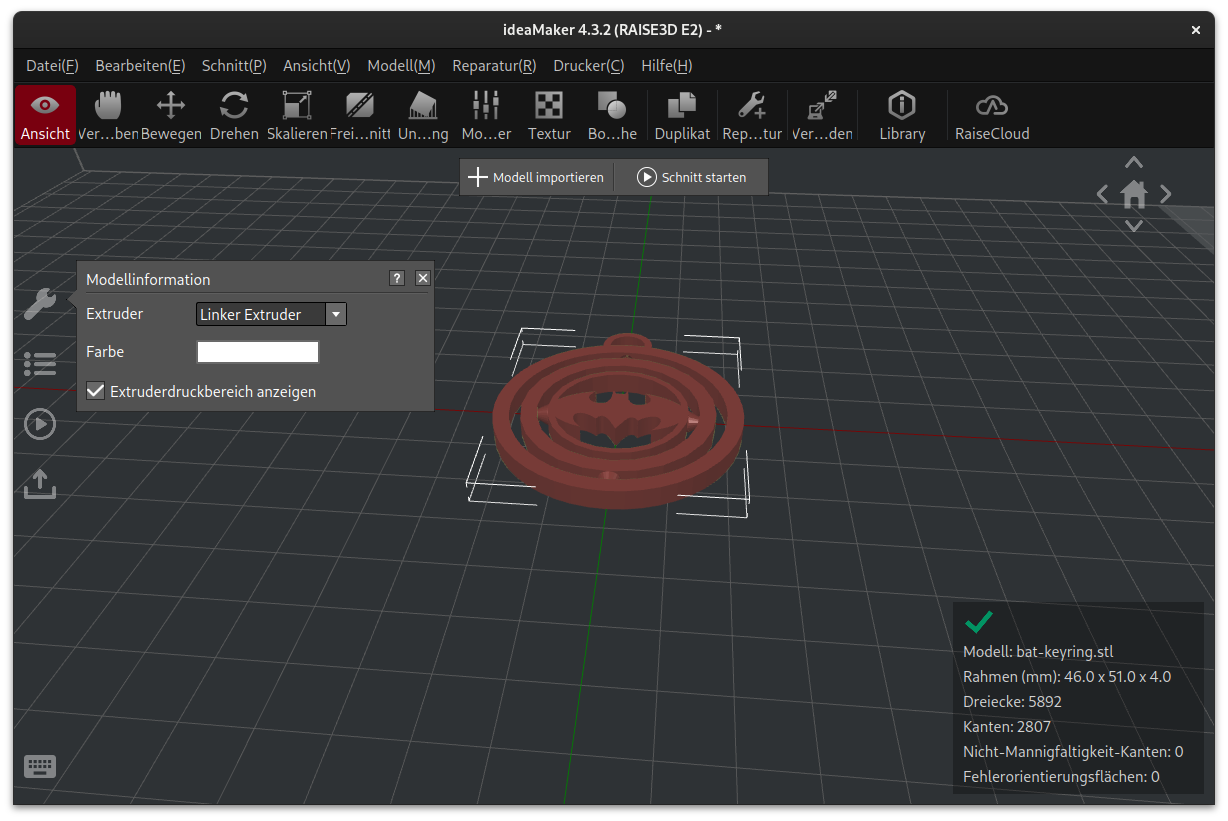This screenshot has width=1228, height=821.
Task: Click the upload icon in left sidebar
Action: point(40,484)
